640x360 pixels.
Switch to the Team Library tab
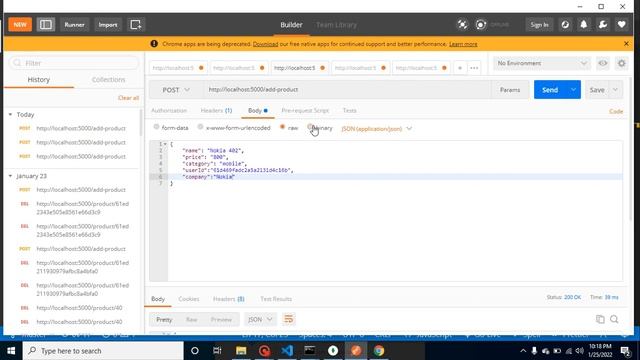[336, 24]
